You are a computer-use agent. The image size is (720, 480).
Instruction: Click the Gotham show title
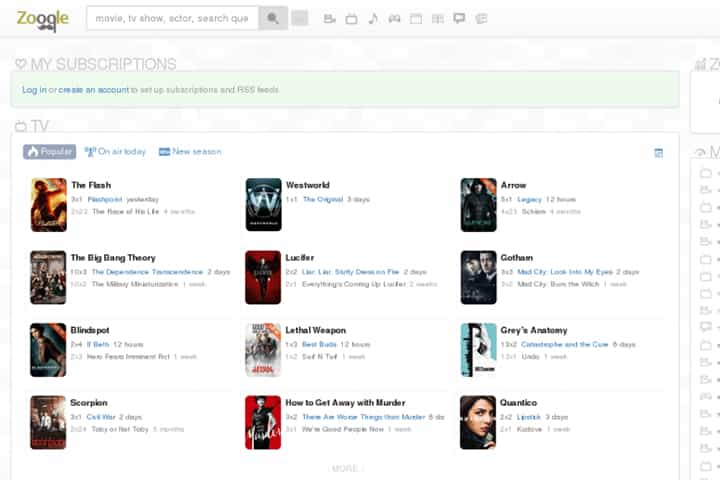click(x=517, y=258)
